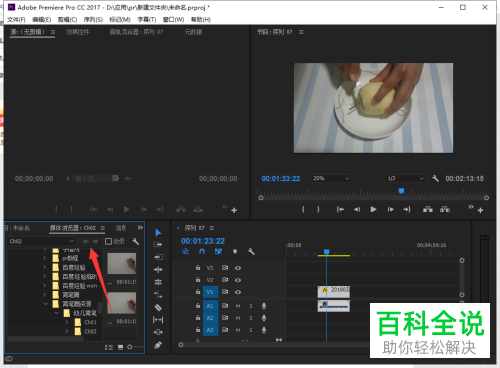Go back in Media Browser navigation

tap(86, 241)
